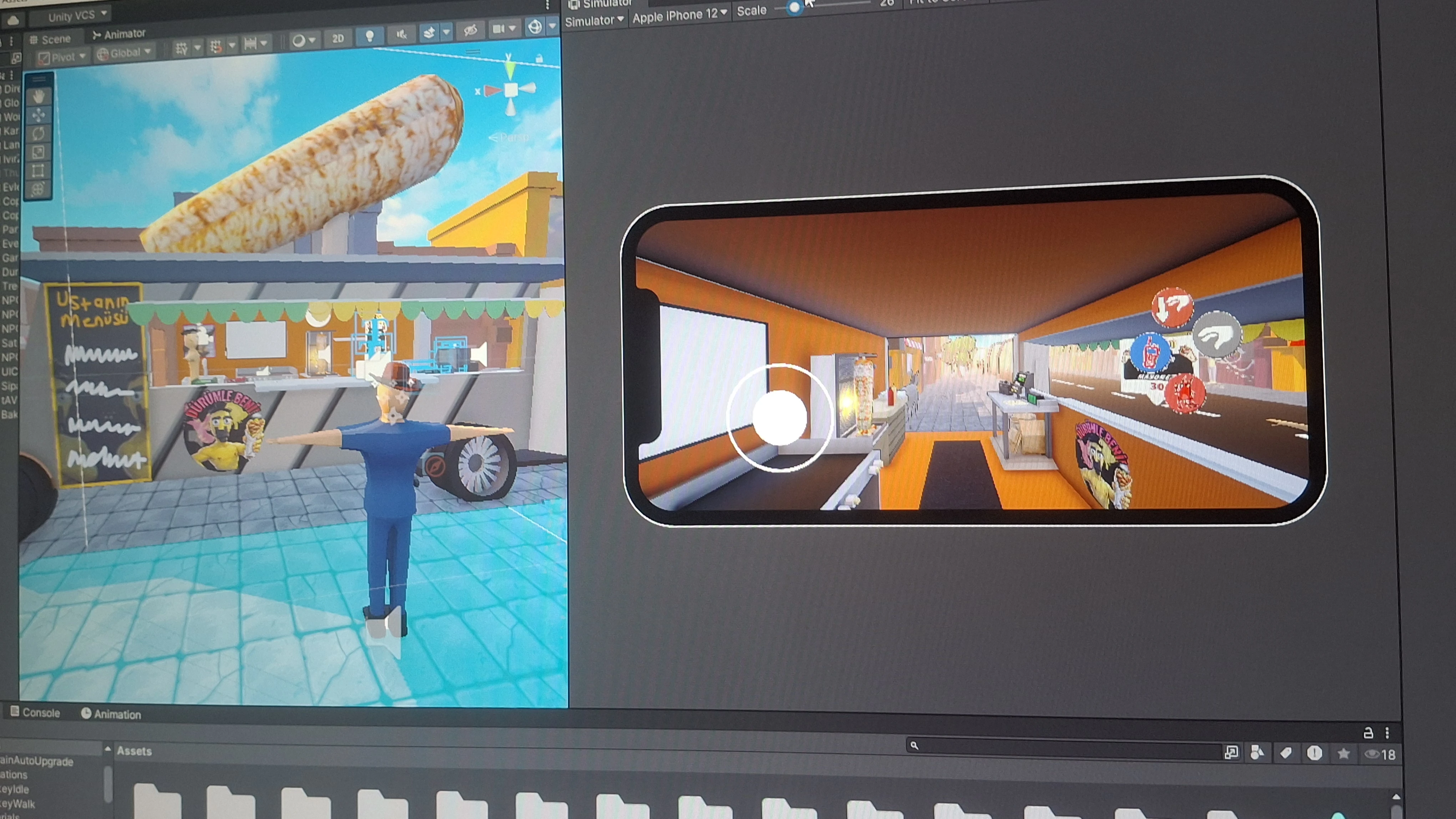Viewport: 1456px width, 819px height.
Task: Select the Rect transform tool
Action: 39,171
